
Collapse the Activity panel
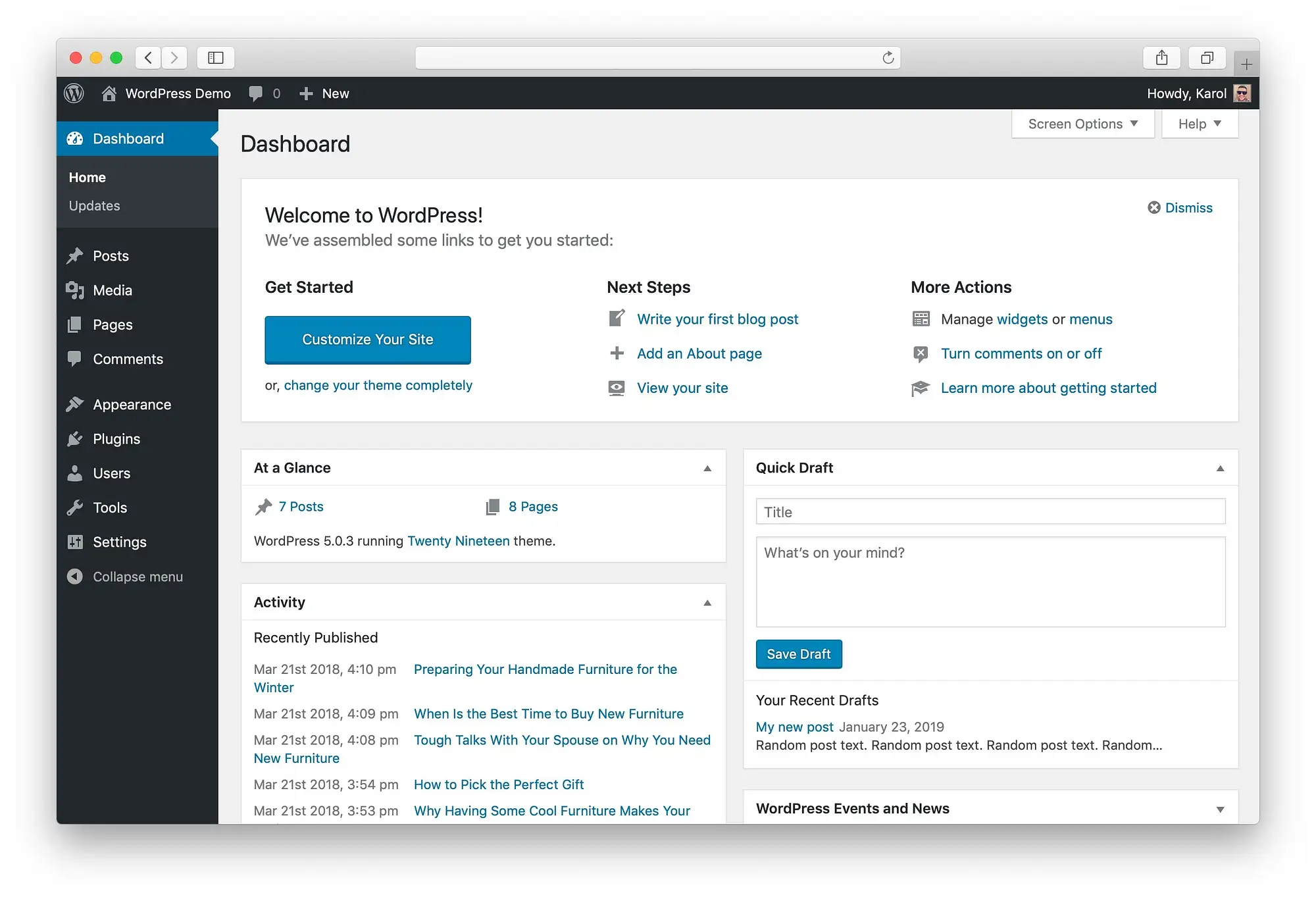[707, 601]
